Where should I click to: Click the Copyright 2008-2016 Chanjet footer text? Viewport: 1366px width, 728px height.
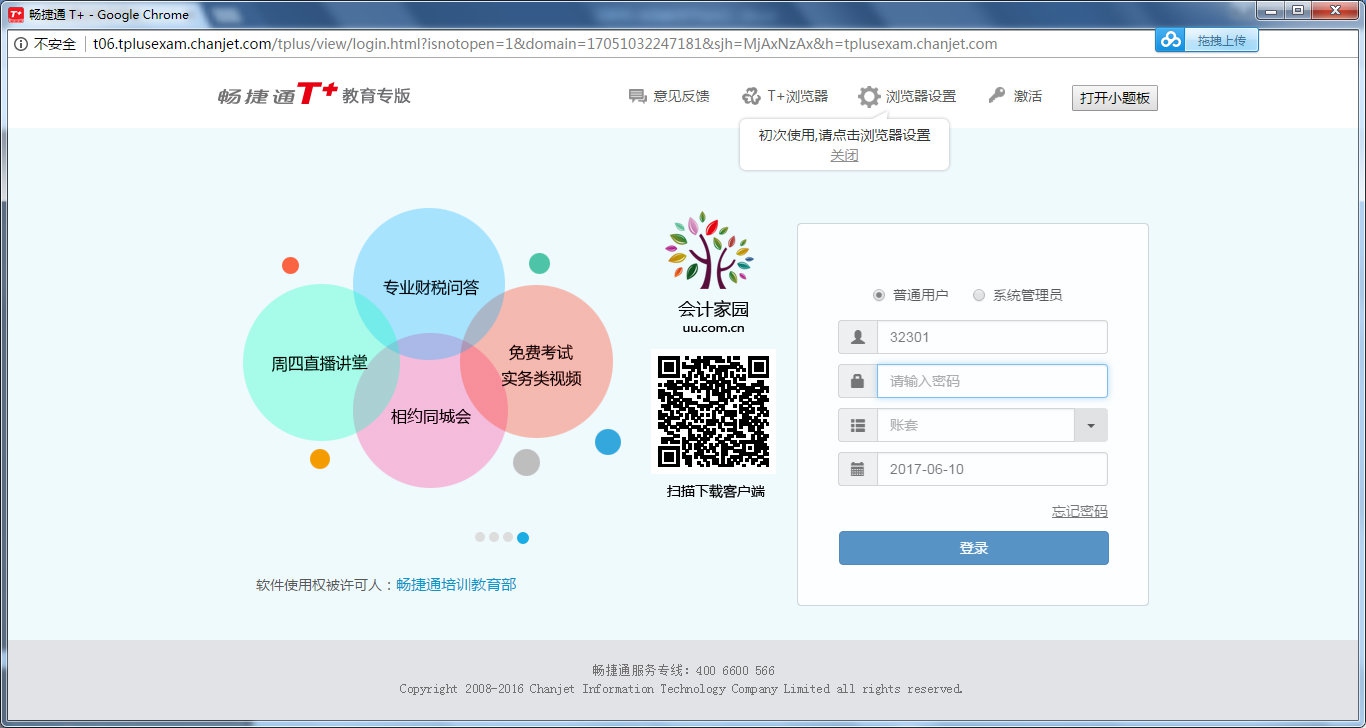click(x=681, y=688)
